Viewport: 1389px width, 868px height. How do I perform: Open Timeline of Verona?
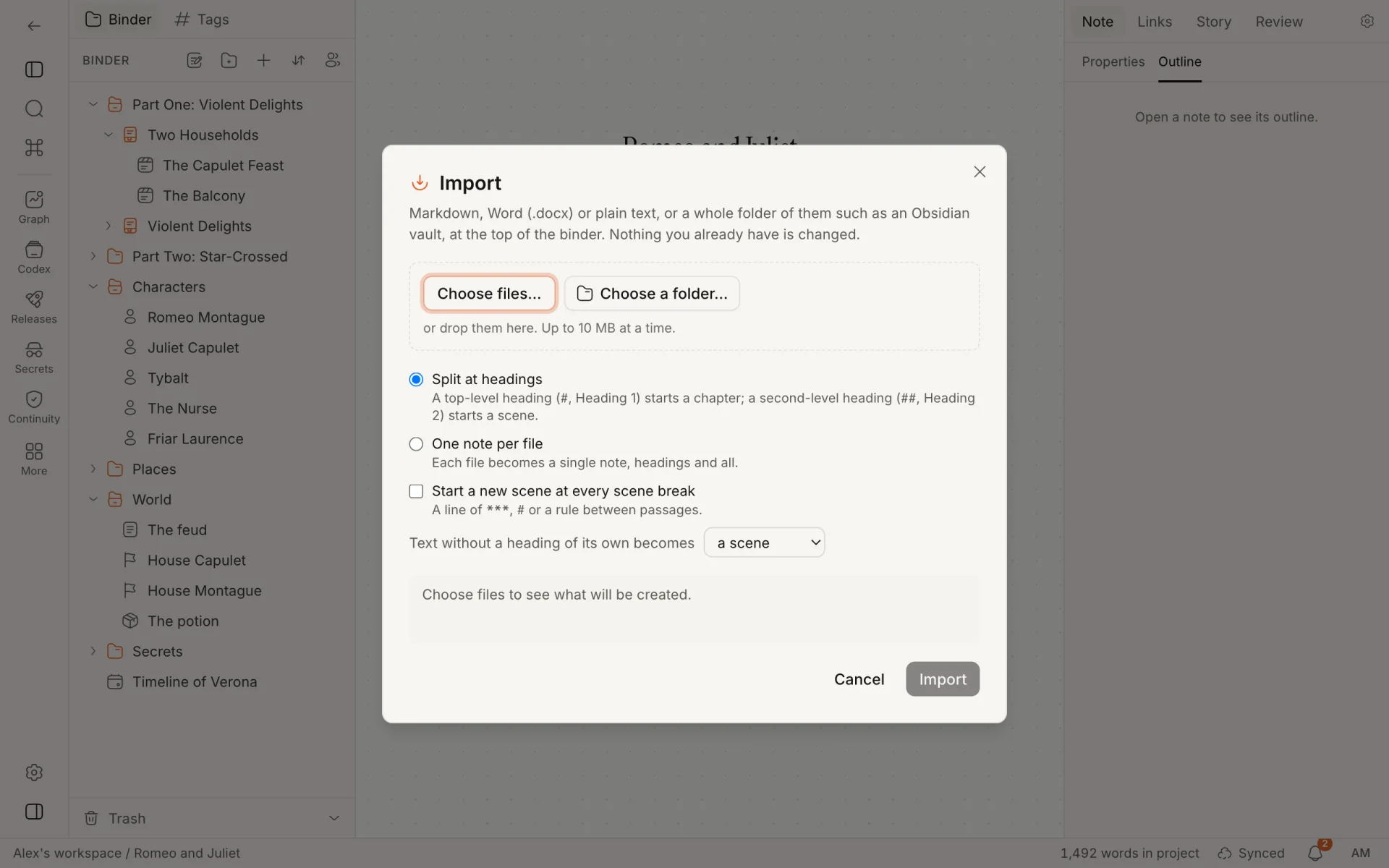click(x=182, y=682)
